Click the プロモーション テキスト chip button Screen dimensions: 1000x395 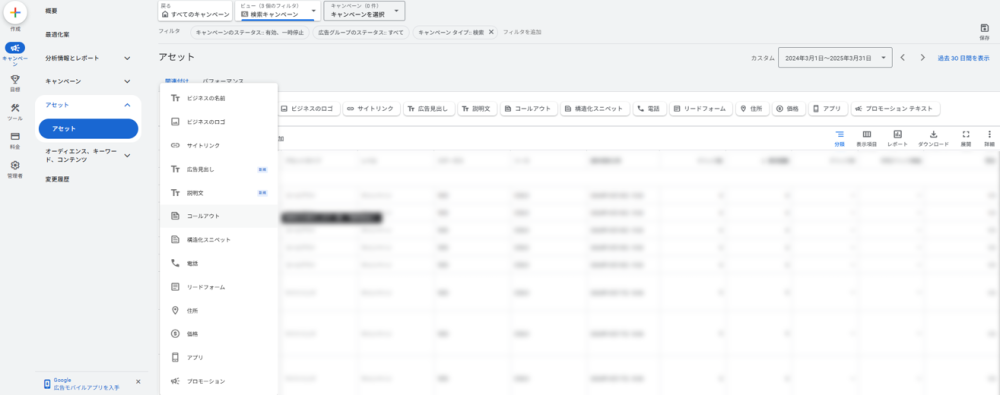pyautogui.click(x=895, y=108)
